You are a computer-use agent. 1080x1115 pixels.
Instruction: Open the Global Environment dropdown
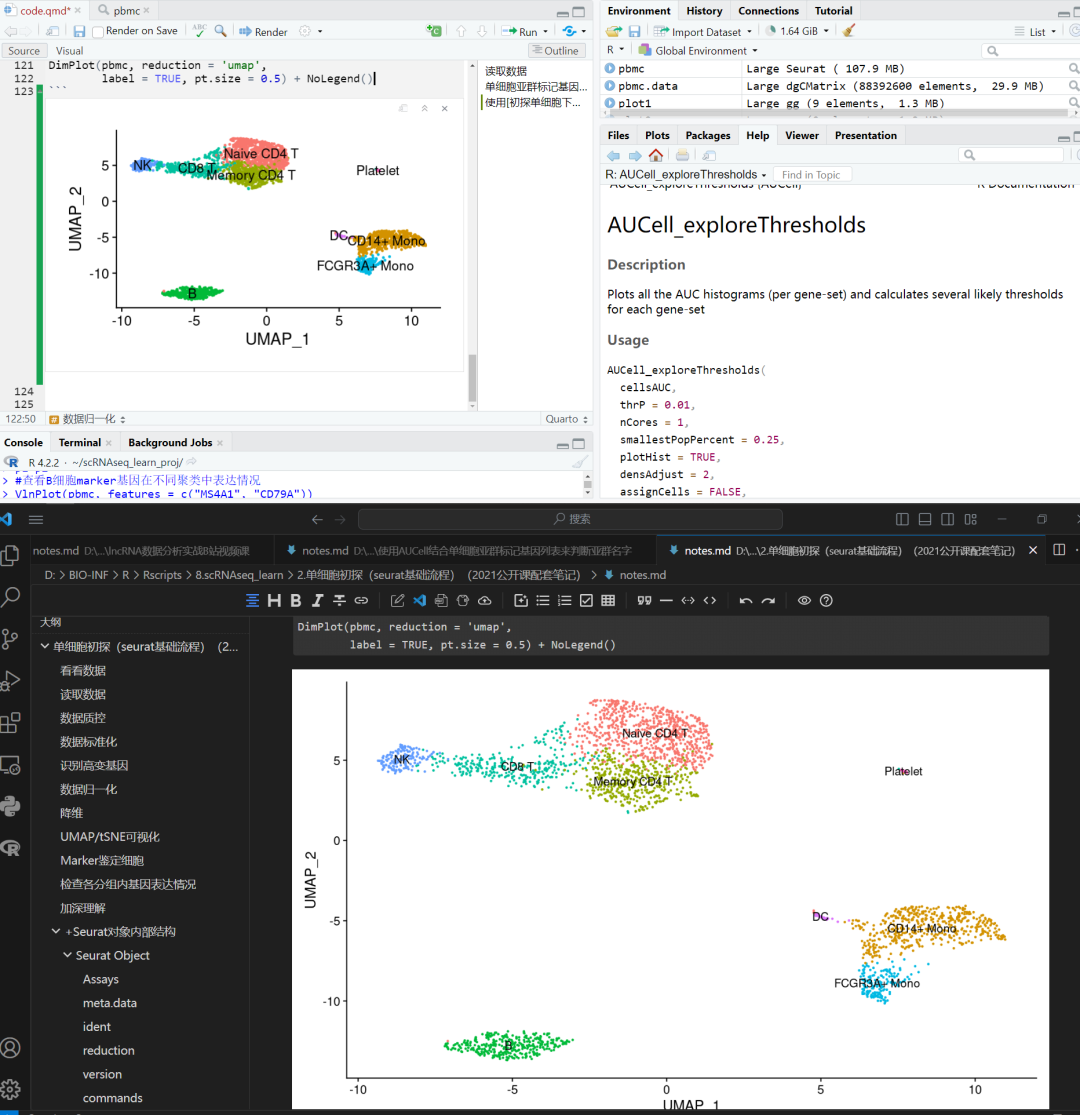[698, 50]
